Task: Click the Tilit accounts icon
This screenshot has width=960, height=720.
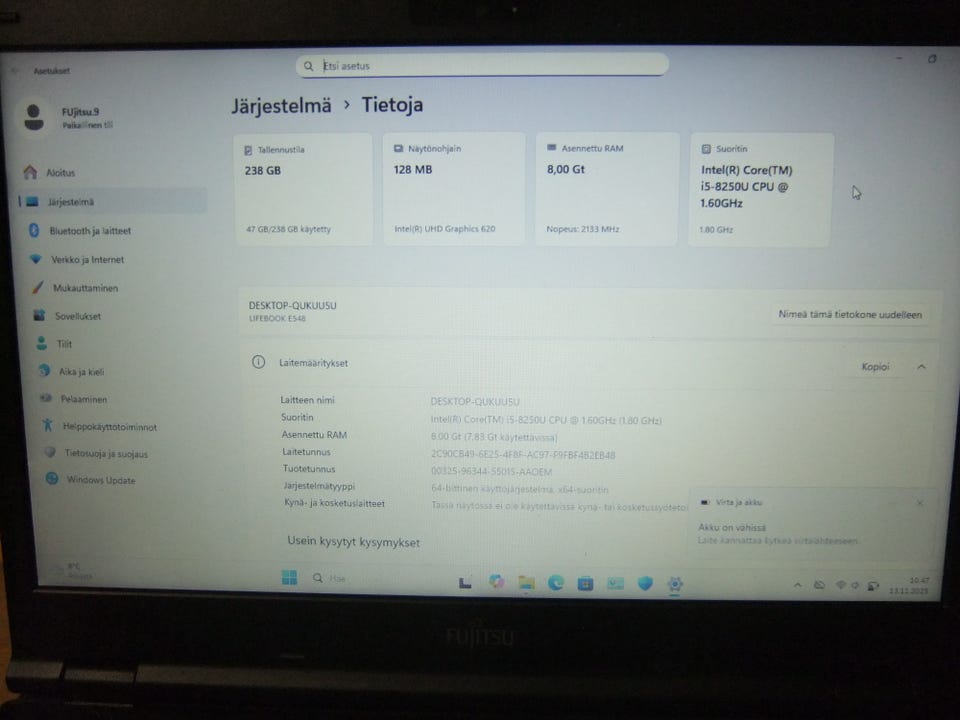Action: point(42,343)
